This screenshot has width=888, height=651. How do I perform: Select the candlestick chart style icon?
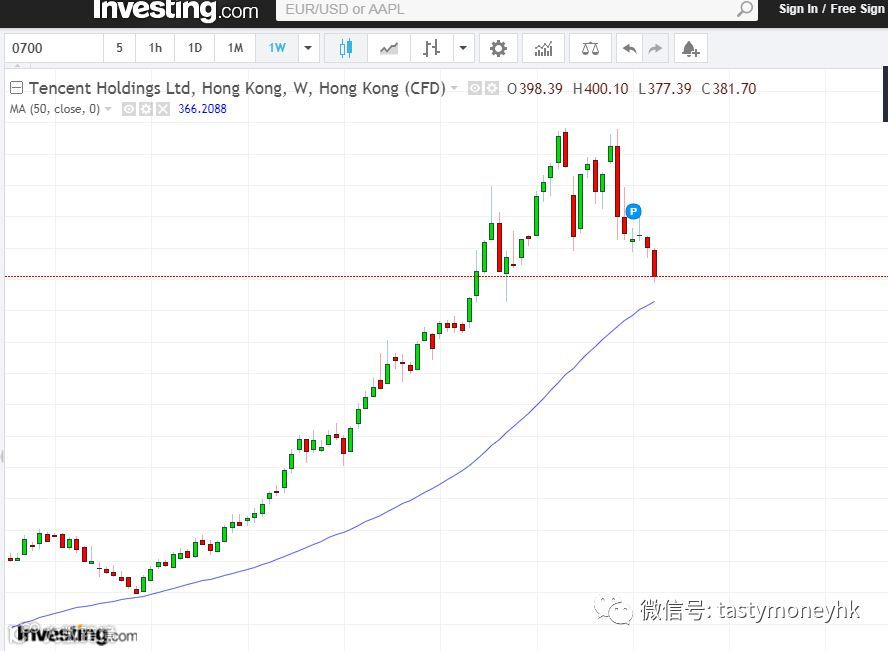345,48
